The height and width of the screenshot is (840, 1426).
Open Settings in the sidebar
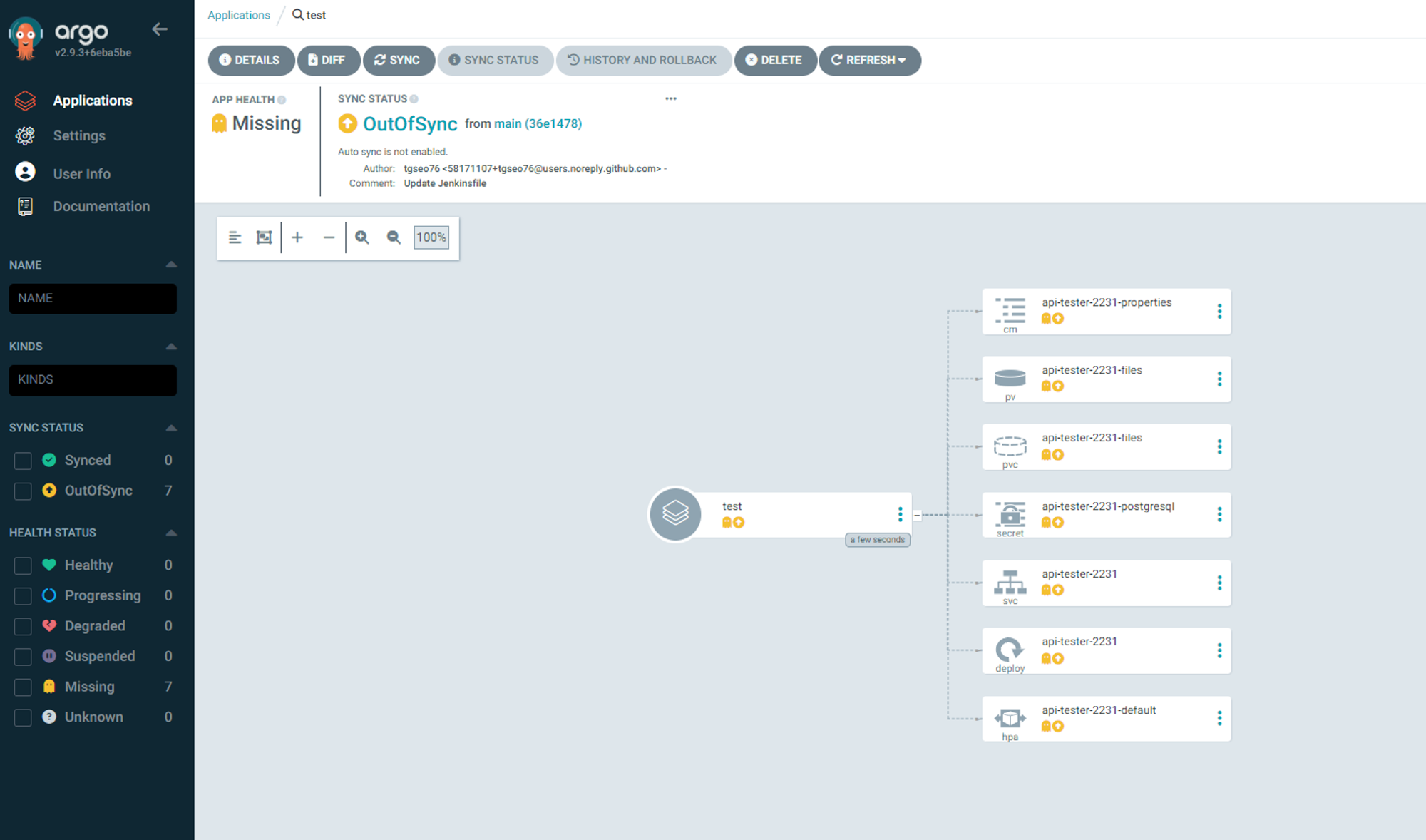[x=78, y=135]
